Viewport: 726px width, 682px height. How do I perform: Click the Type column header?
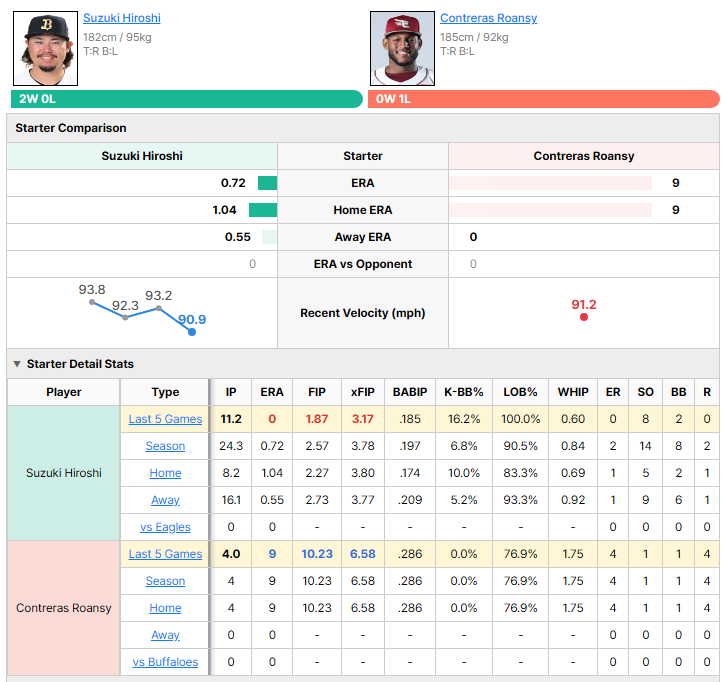click(x=165, y=392)
